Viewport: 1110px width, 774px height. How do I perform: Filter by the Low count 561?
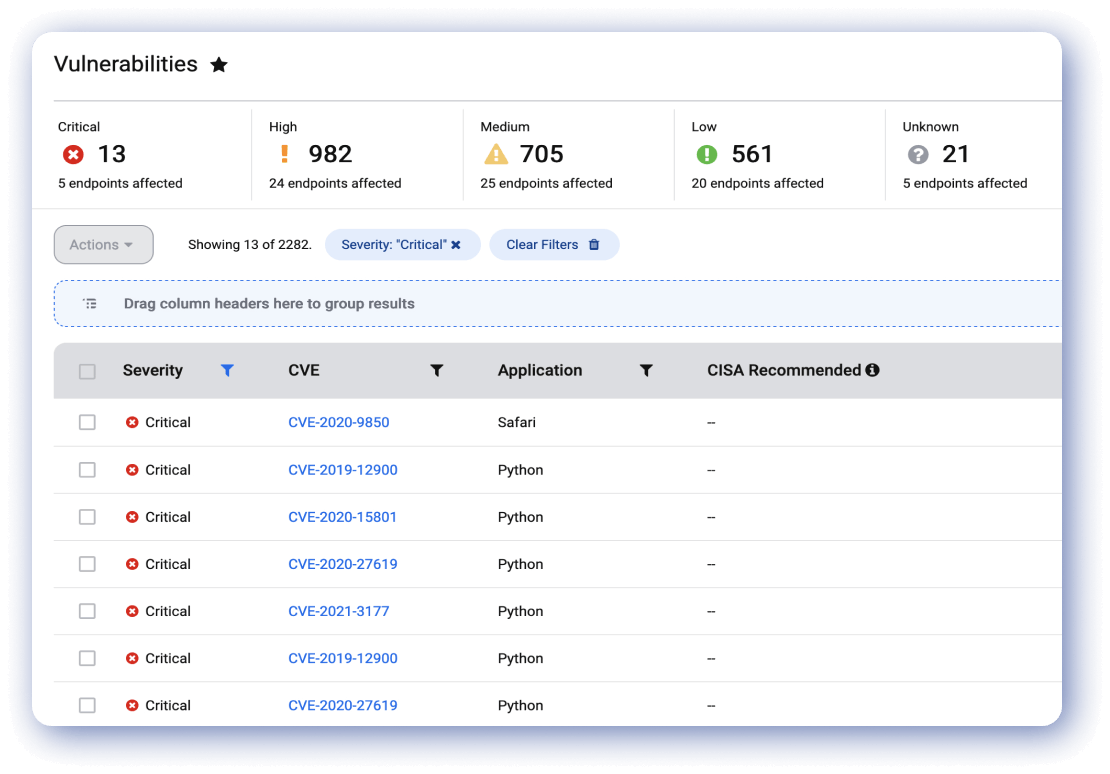click(x=752, y=154)
